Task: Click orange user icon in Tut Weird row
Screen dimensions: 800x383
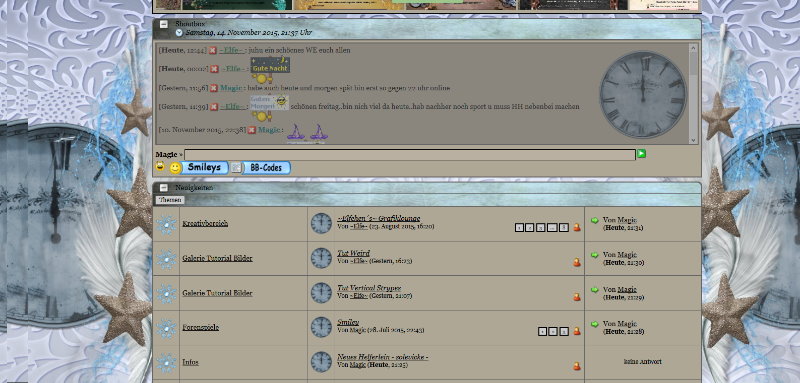Action: (x=577, y=262)
